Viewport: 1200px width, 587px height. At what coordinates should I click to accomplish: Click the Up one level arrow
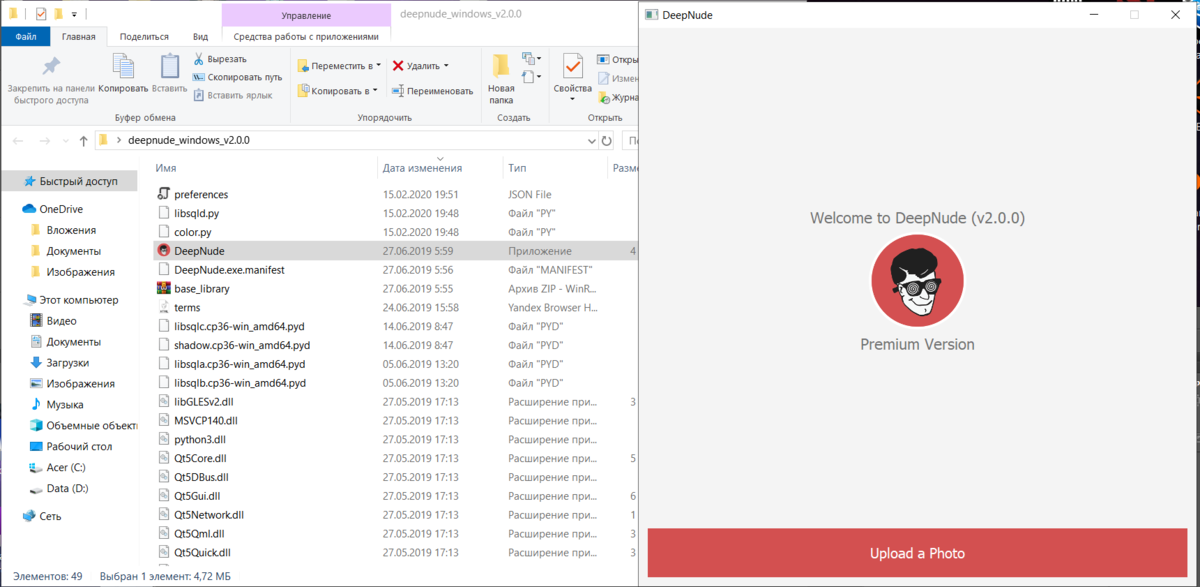point(83,141)
